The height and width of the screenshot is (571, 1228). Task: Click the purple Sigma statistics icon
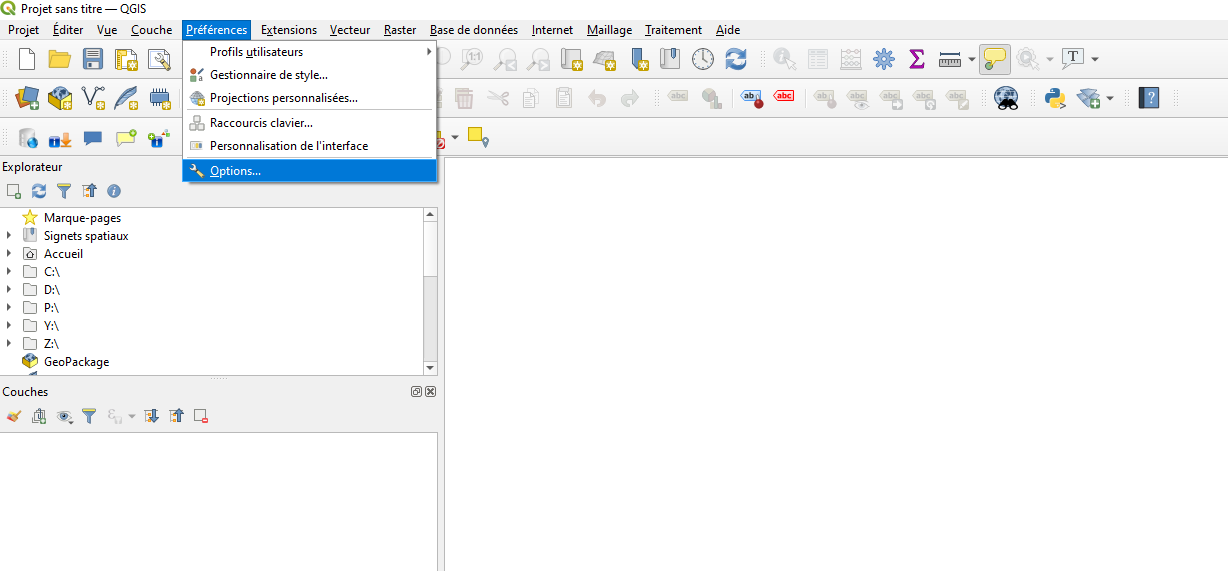coord(916,59)
